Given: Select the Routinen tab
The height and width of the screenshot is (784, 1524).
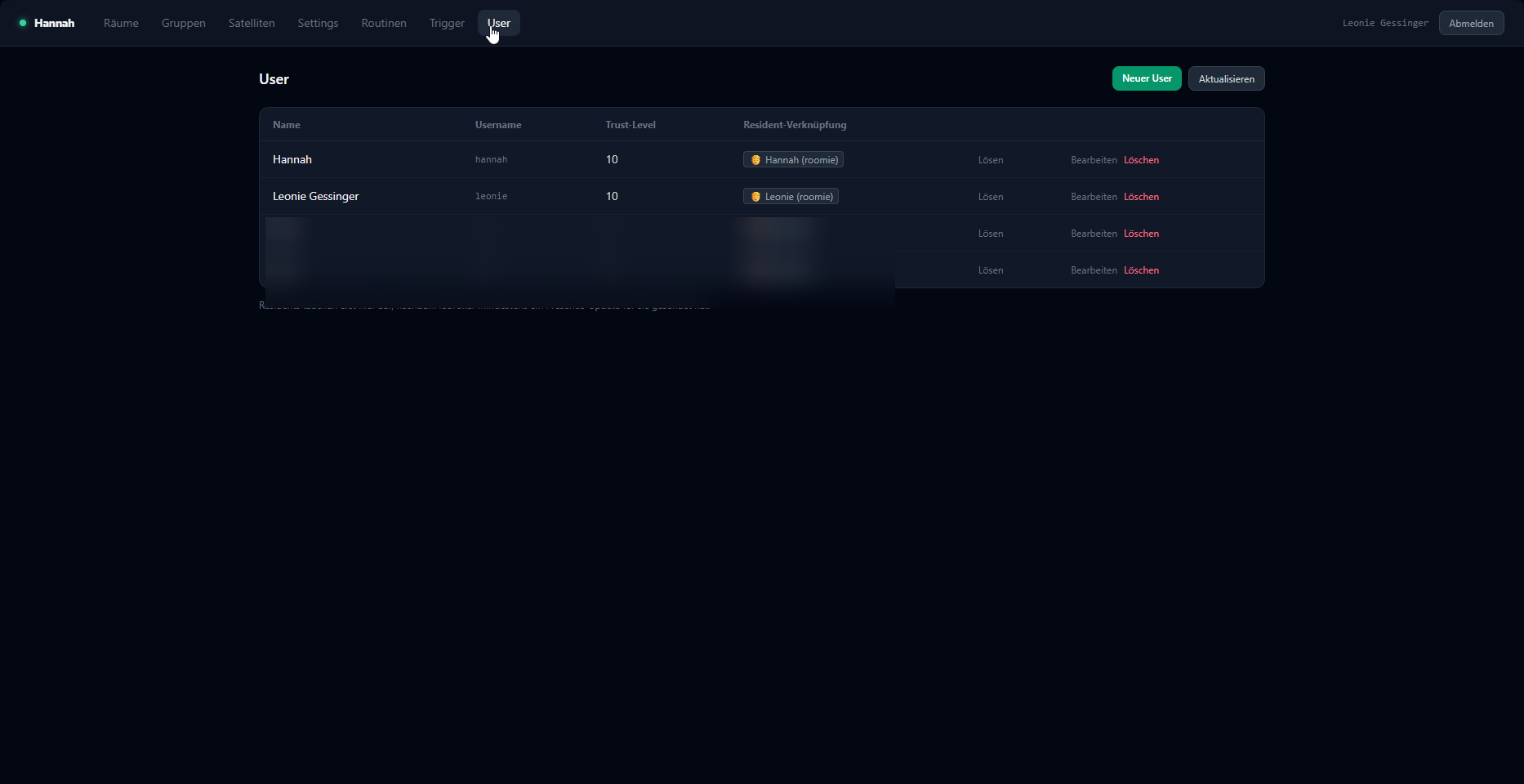Looking at the screenshot, I should 384,23.
